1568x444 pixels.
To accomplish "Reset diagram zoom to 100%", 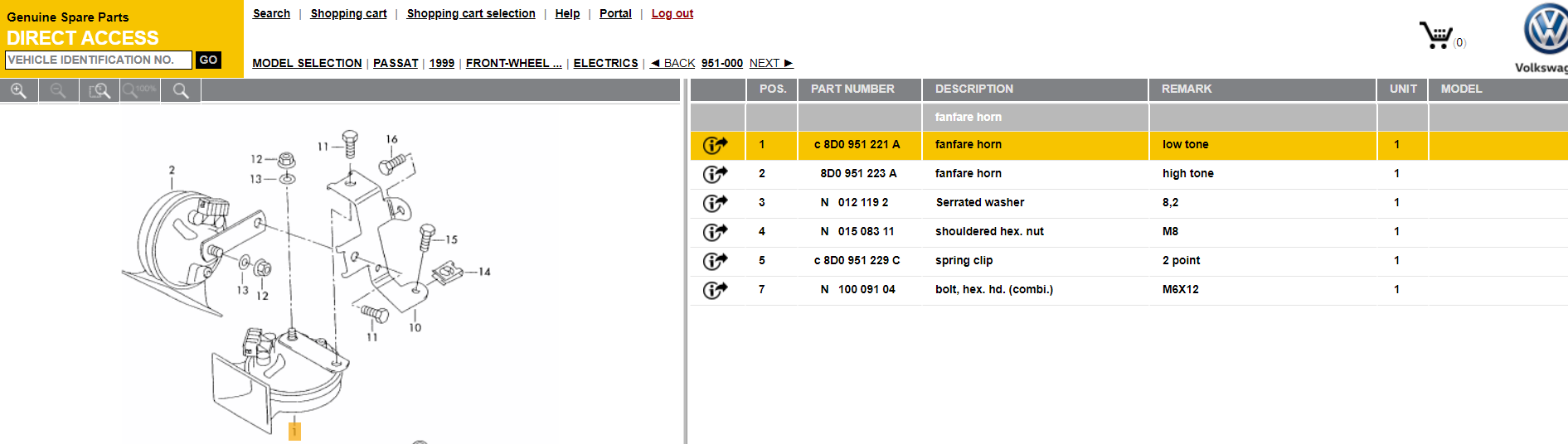I will (140, 90).
